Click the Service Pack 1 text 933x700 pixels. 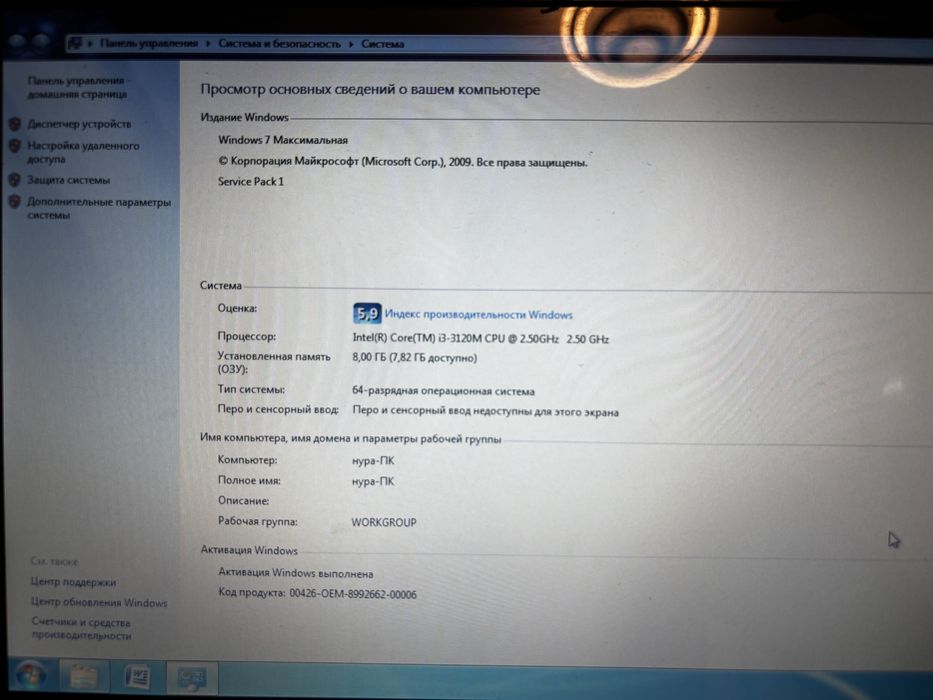[251, 182]
